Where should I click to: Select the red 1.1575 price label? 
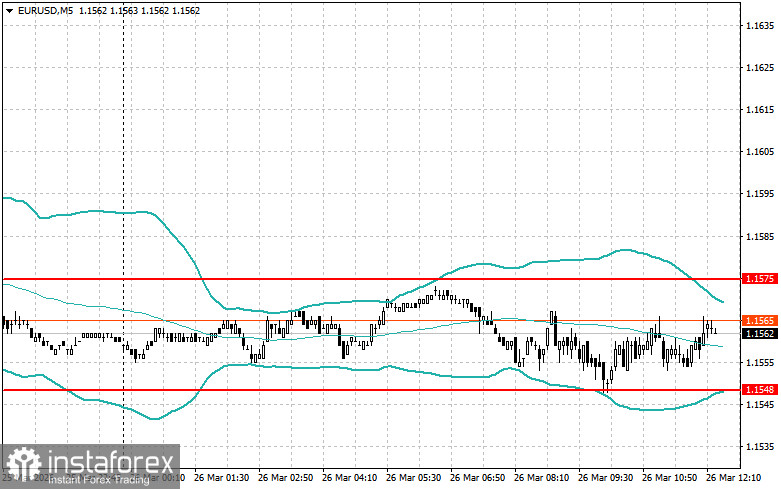pos(760,279)
